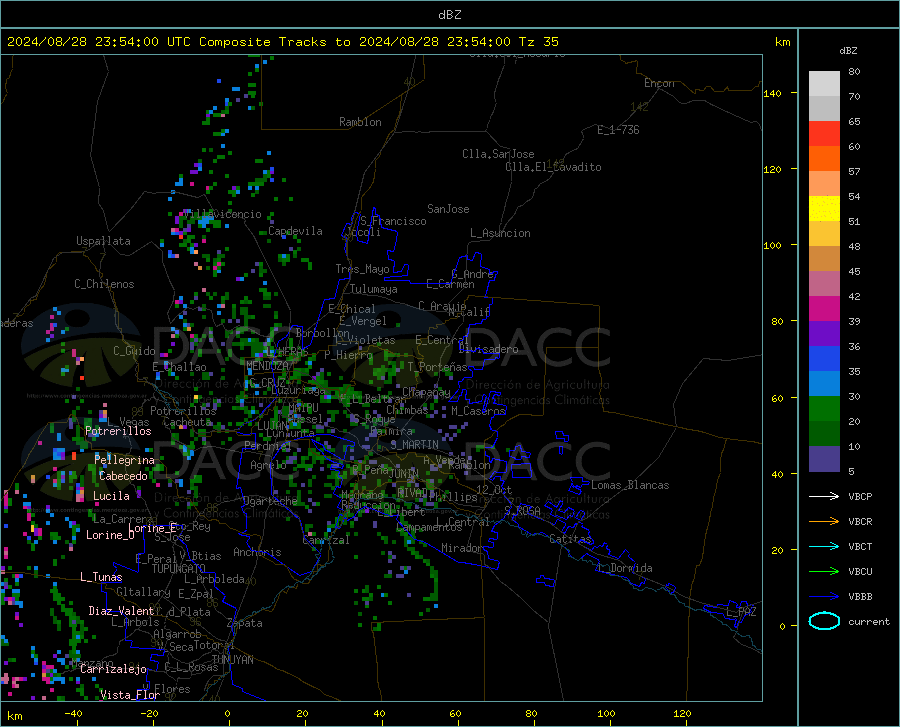Image resolution: width=900 pixels, height=727 pixels.
Task: Click the MENDOZA city label
Action: 267,366
